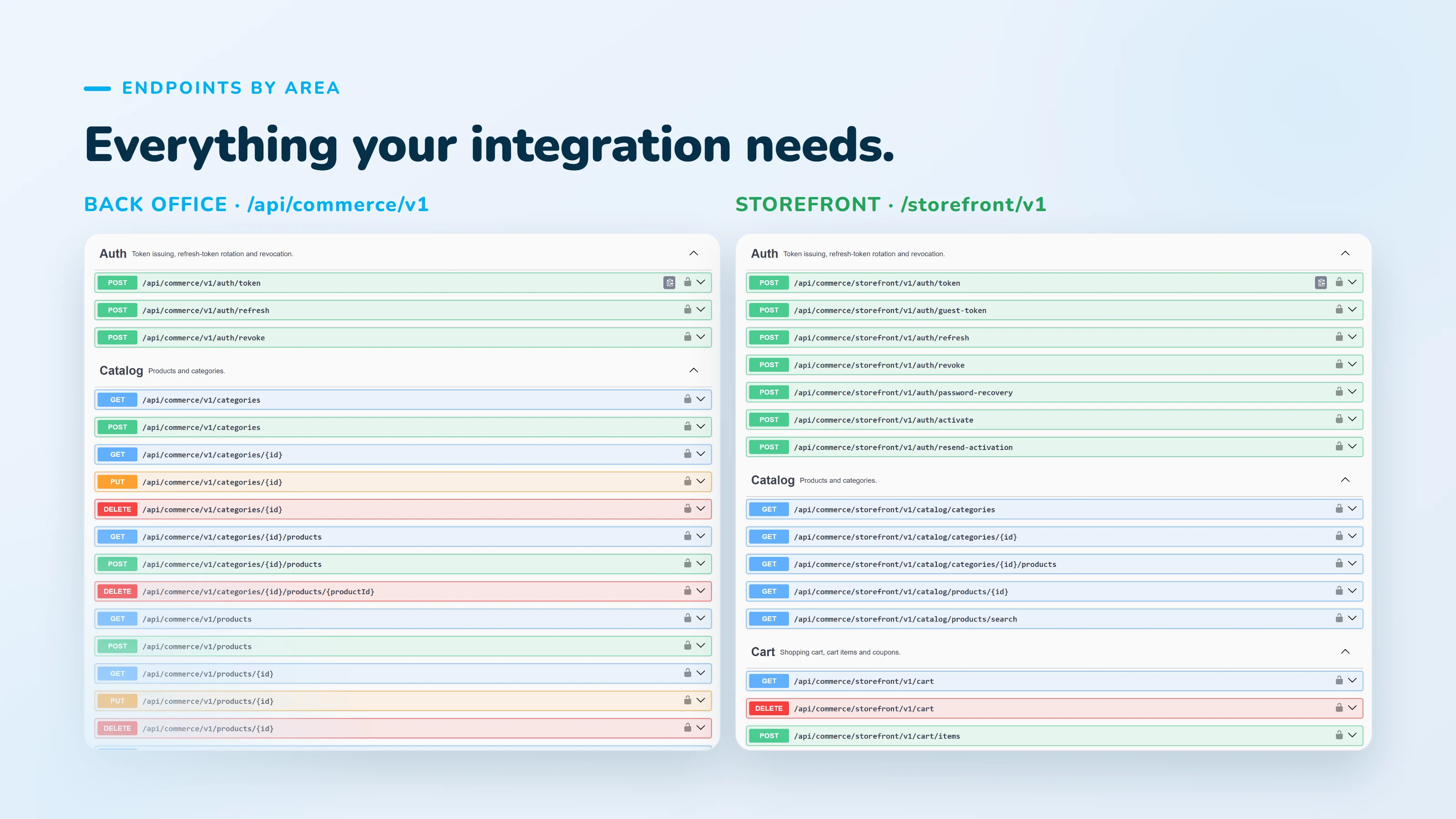This screenshot has height=819, width=1456.
Task: Click PUT badge on categories/{id}
Action: pyautogui.click(x=117, y=481)
